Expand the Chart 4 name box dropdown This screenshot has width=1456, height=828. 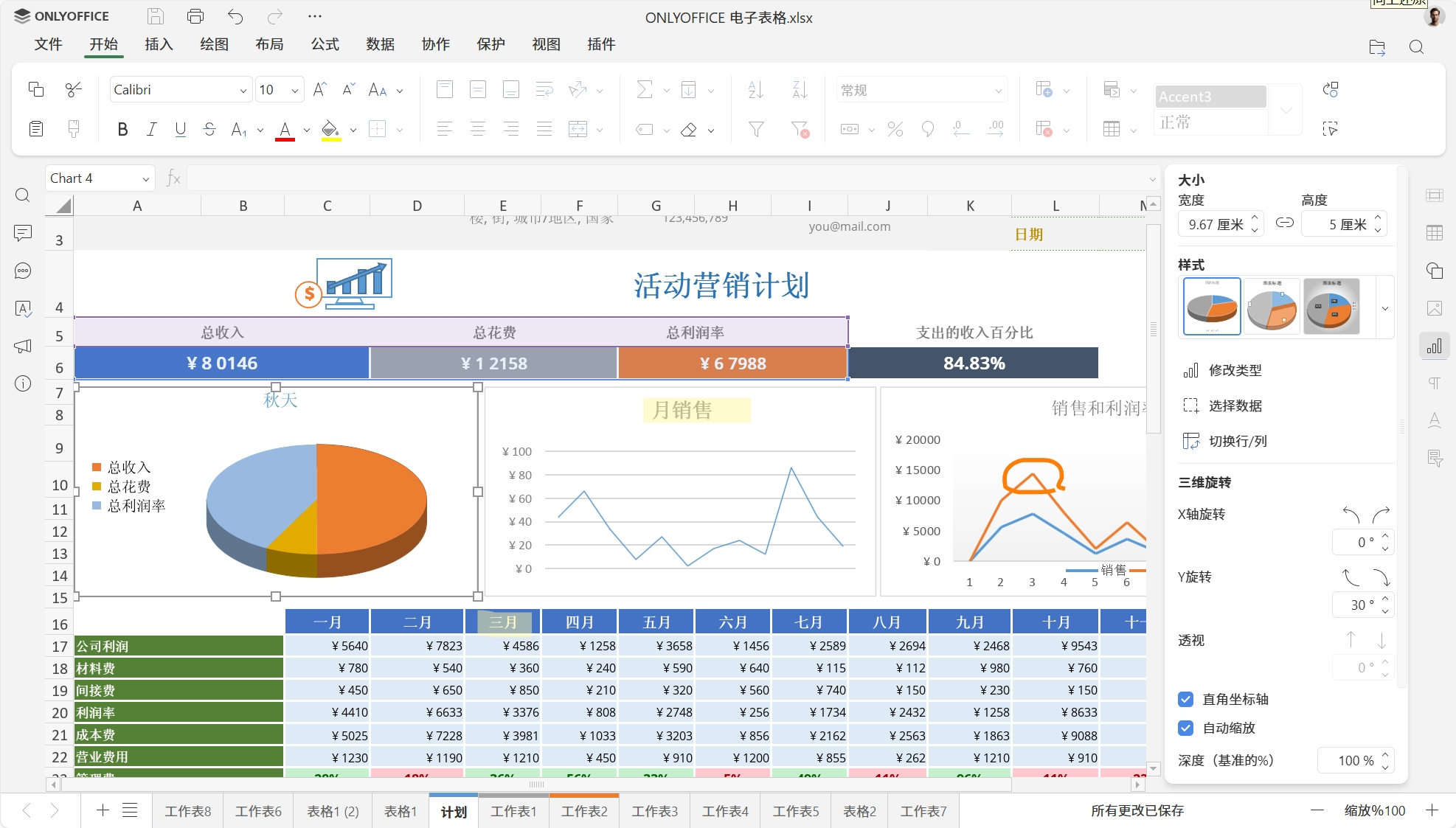tap(146, 178)
